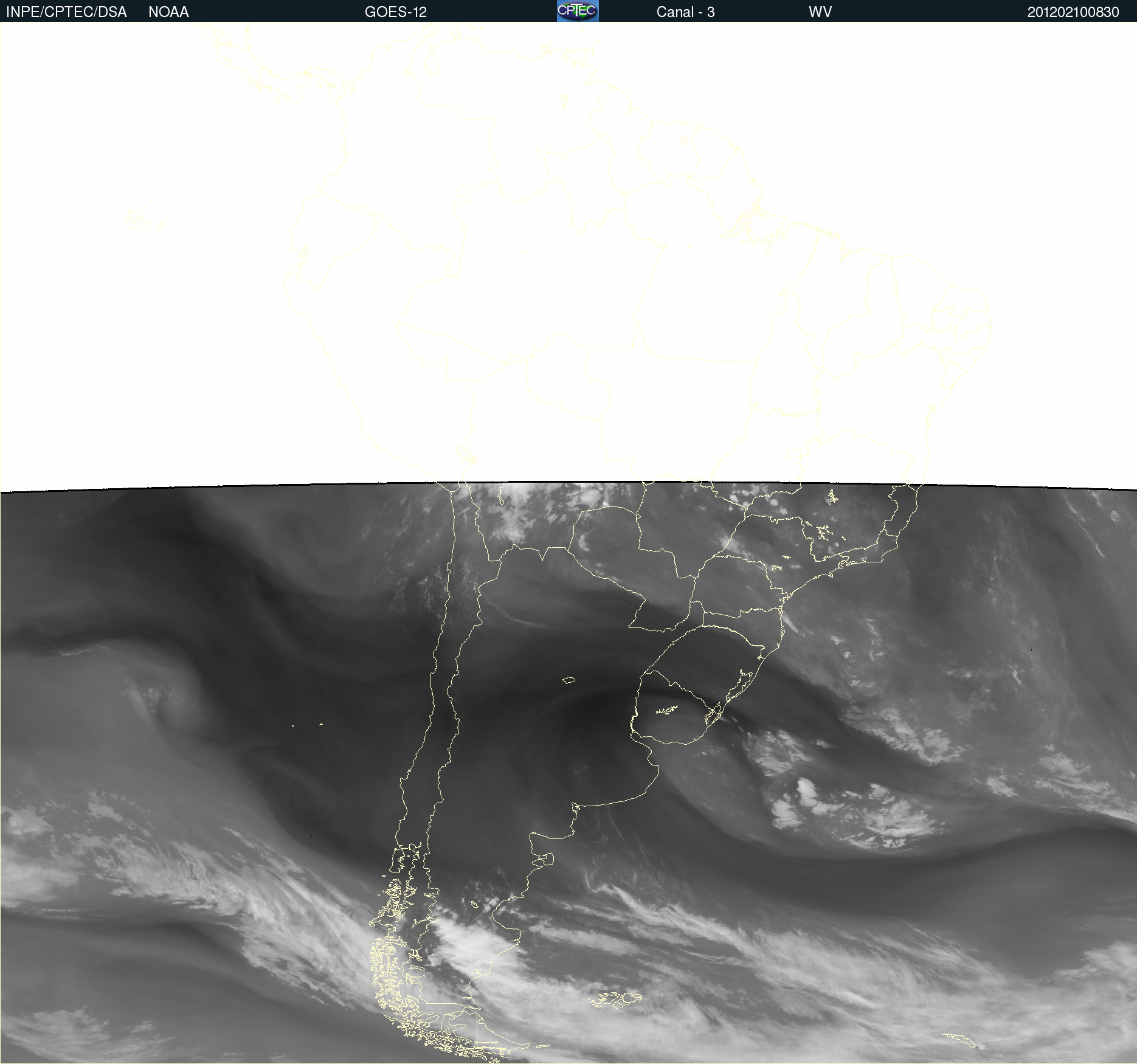
Task: Click the 201202100830 timestamp
Action: coord(1073,12)
